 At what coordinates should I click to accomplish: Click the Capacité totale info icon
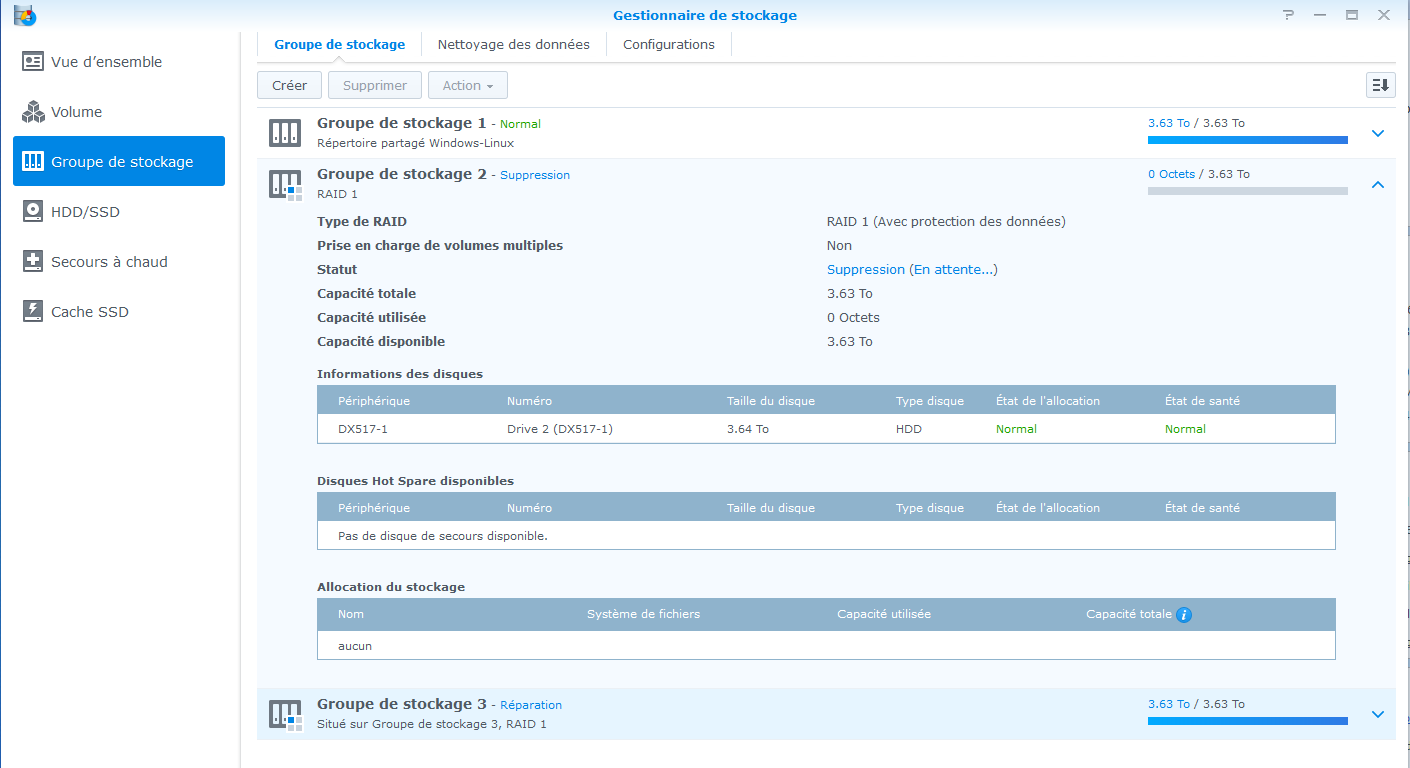point(1184,615)
